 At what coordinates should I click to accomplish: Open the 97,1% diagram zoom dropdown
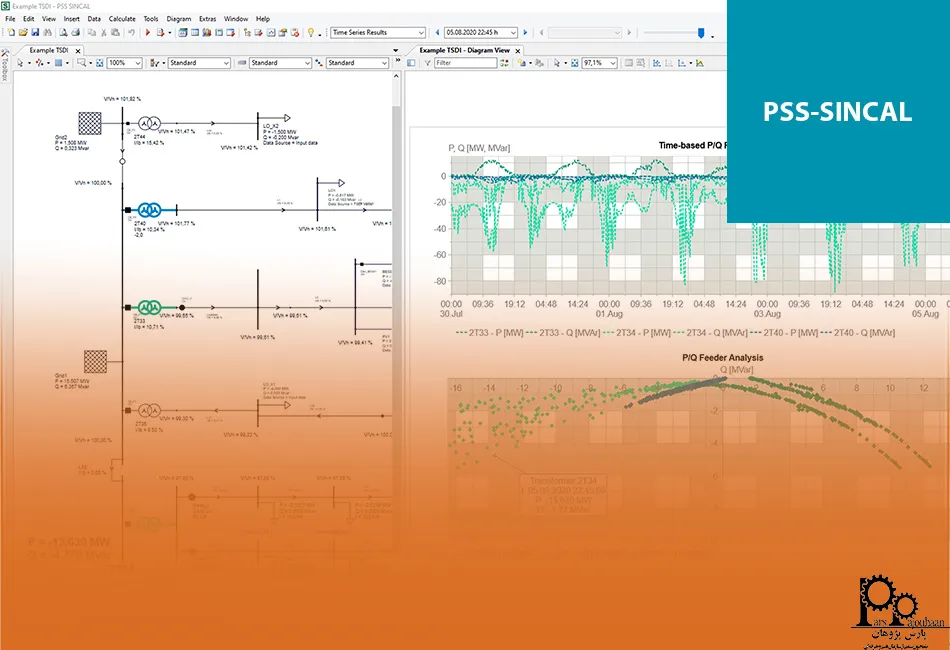[x=612, y=63]
